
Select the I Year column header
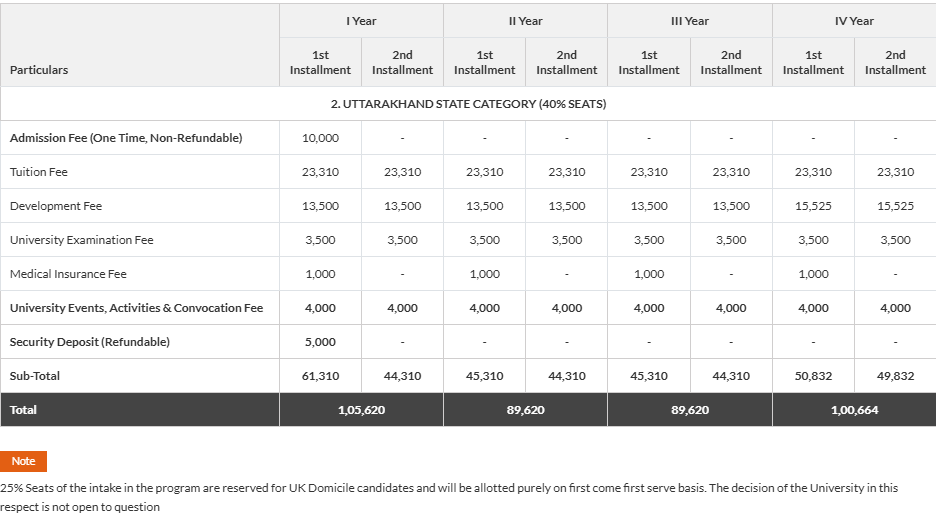(361, 21)
